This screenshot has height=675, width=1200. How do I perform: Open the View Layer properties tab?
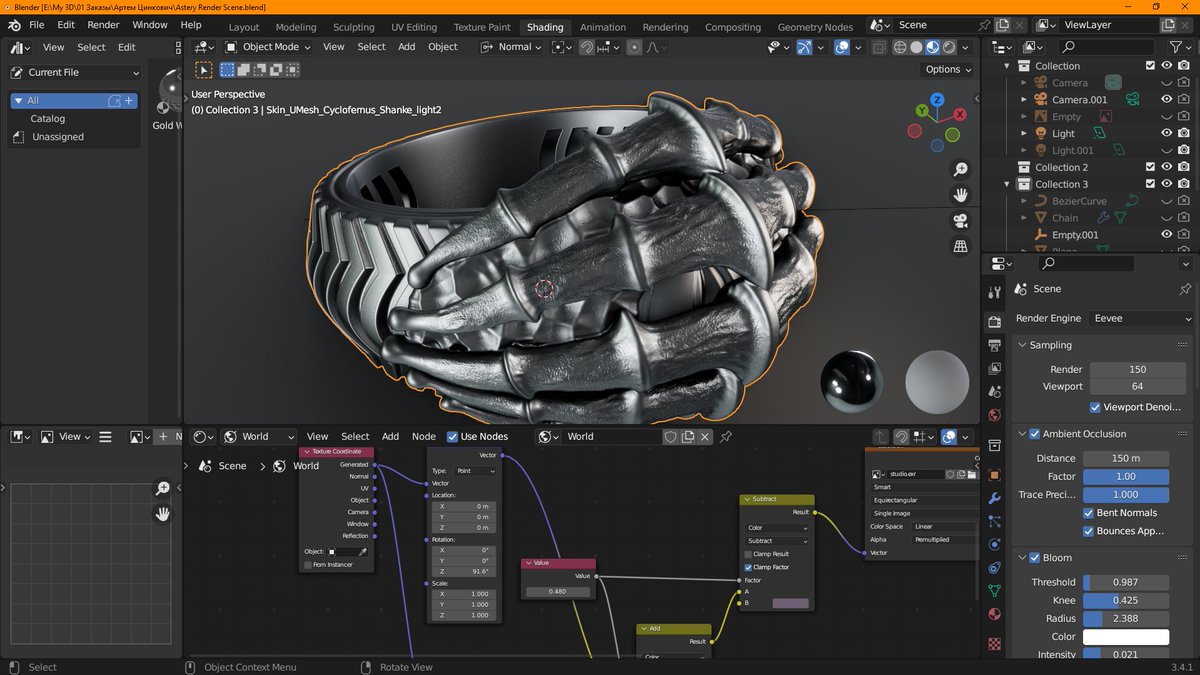pyautogui.click(x=994, y=368)
